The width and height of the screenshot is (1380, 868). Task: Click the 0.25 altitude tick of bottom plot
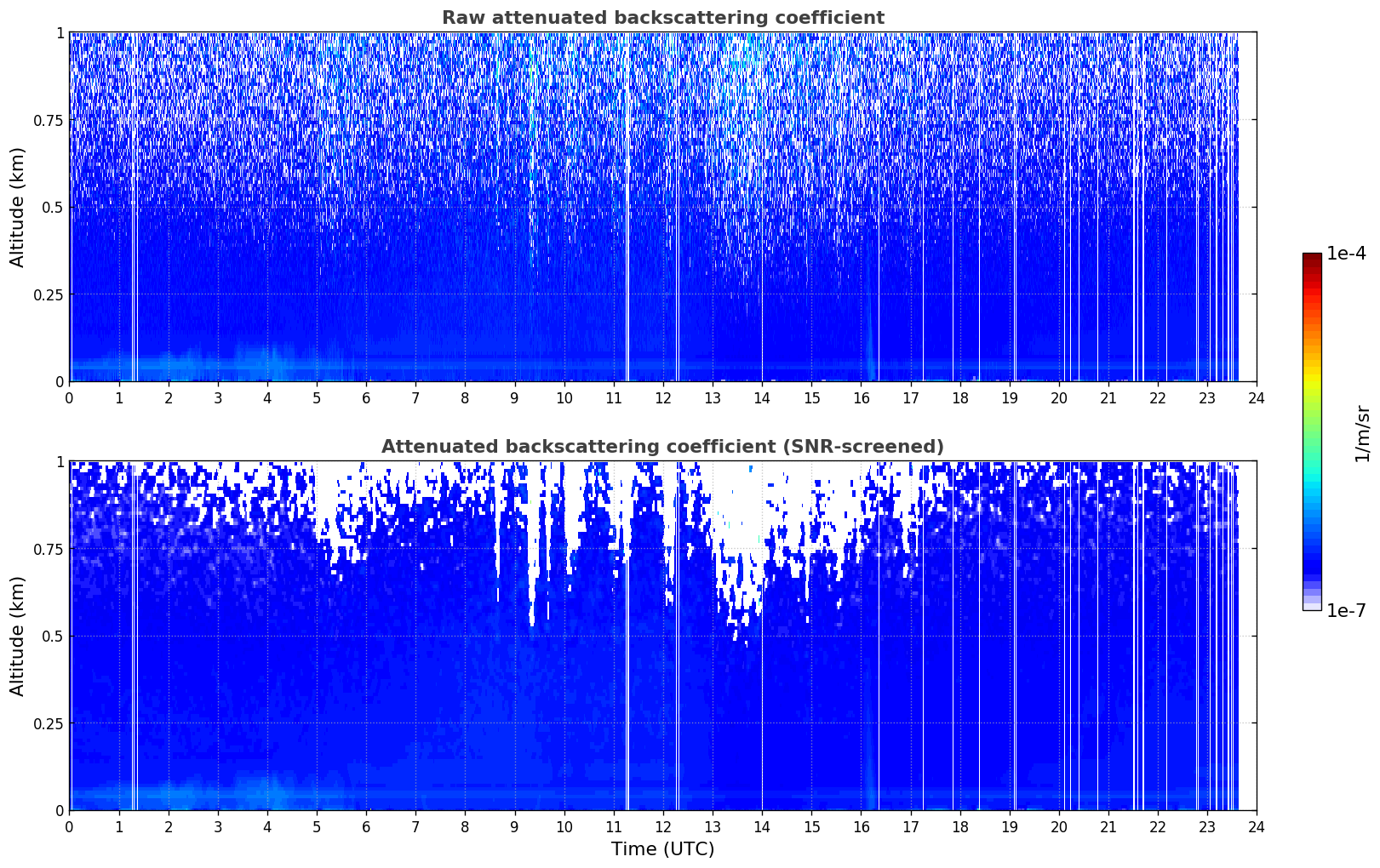[x=48, y=723]
